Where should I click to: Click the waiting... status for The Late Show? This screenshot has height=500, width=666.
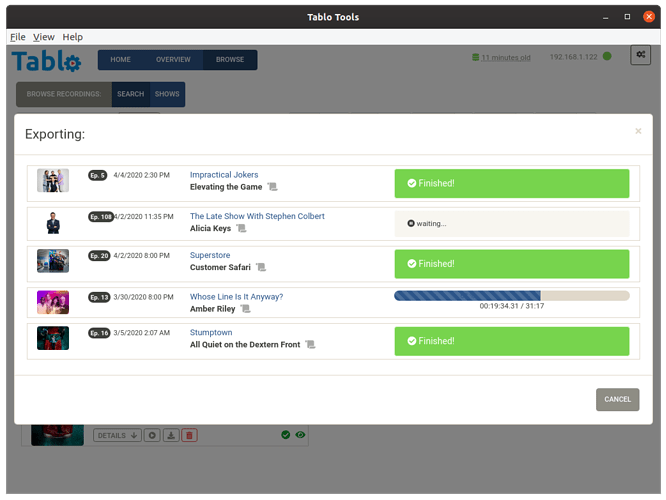(512, 224)
